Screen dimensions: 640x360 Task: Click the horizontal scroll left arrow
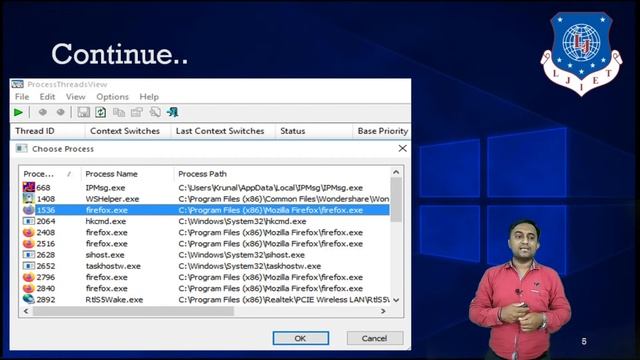(26, 311)
